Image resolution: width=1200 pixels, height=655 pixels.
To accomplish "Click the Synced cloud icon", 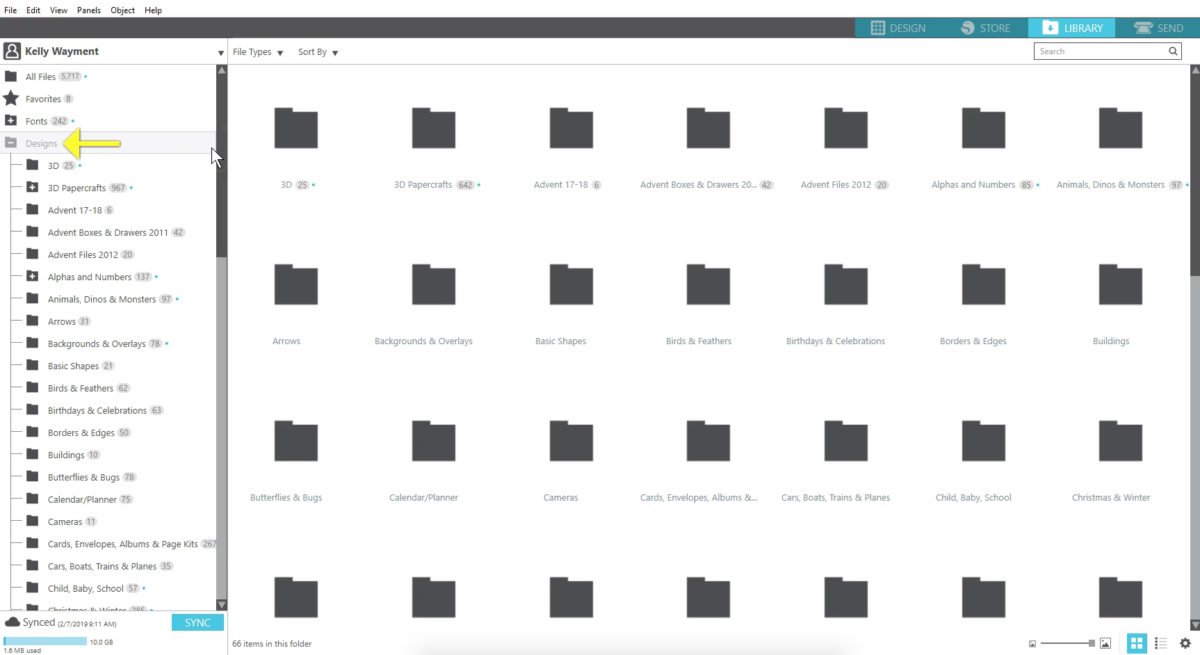I will pos(12,622).
